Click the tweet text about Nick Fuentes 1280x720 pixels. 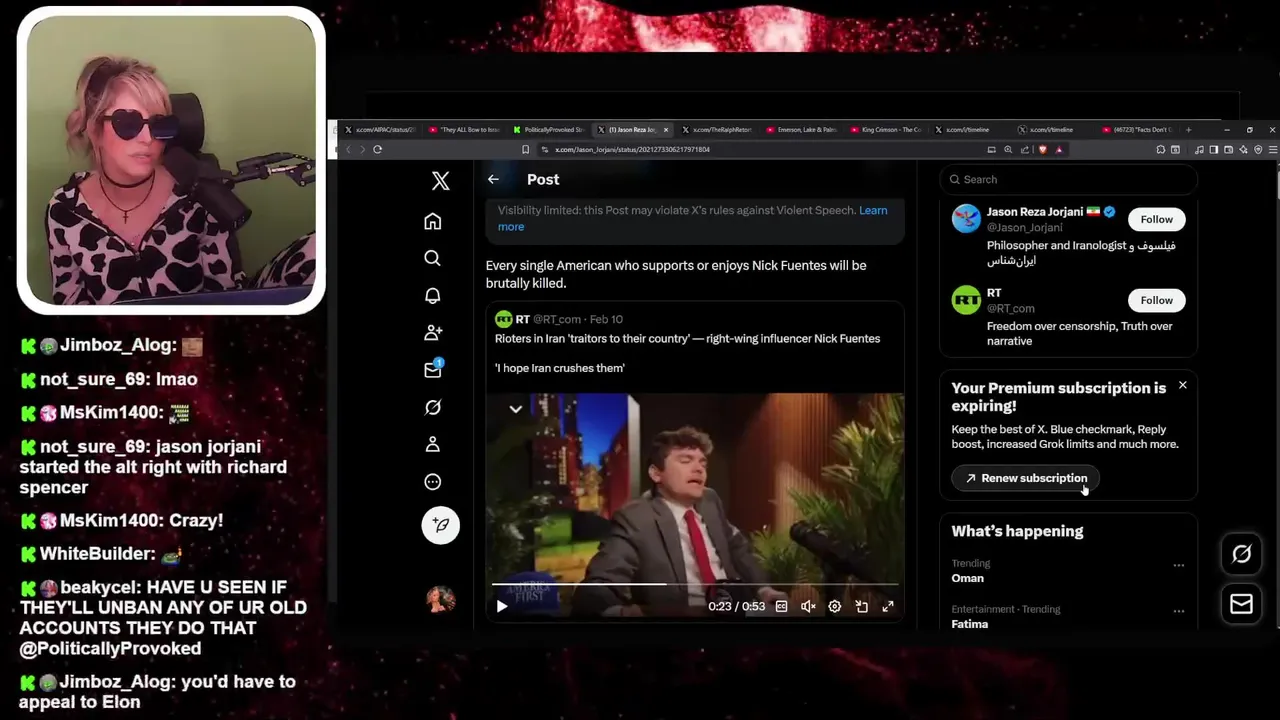coord(676,274)
